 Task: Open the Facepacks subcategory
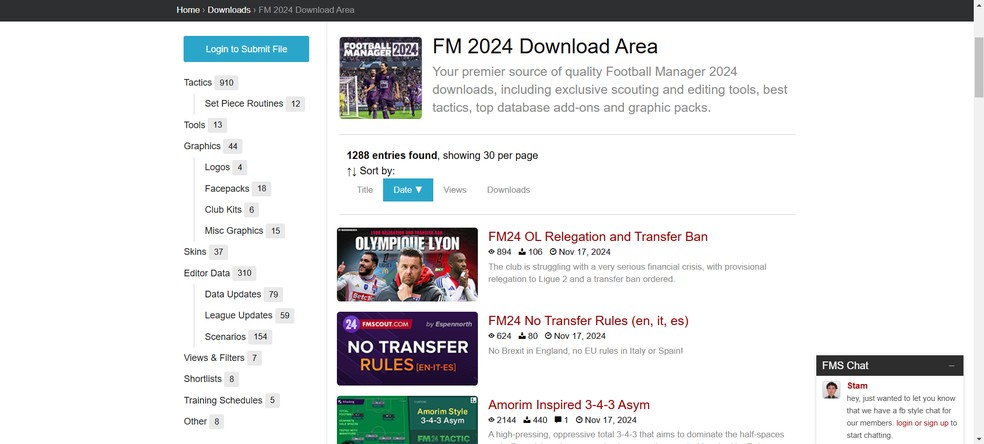tap(227, 189)
